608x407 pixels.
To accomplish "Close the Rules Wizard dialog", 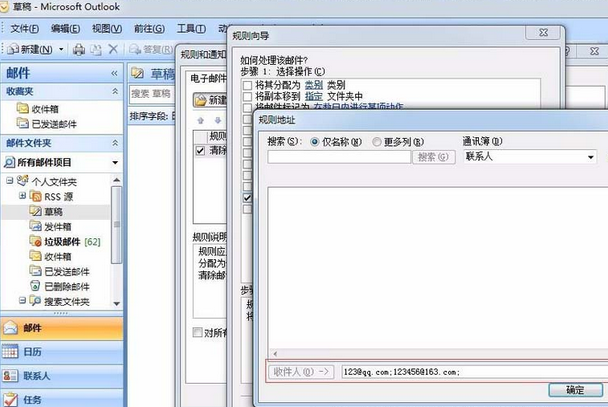I will pos(543,33).
